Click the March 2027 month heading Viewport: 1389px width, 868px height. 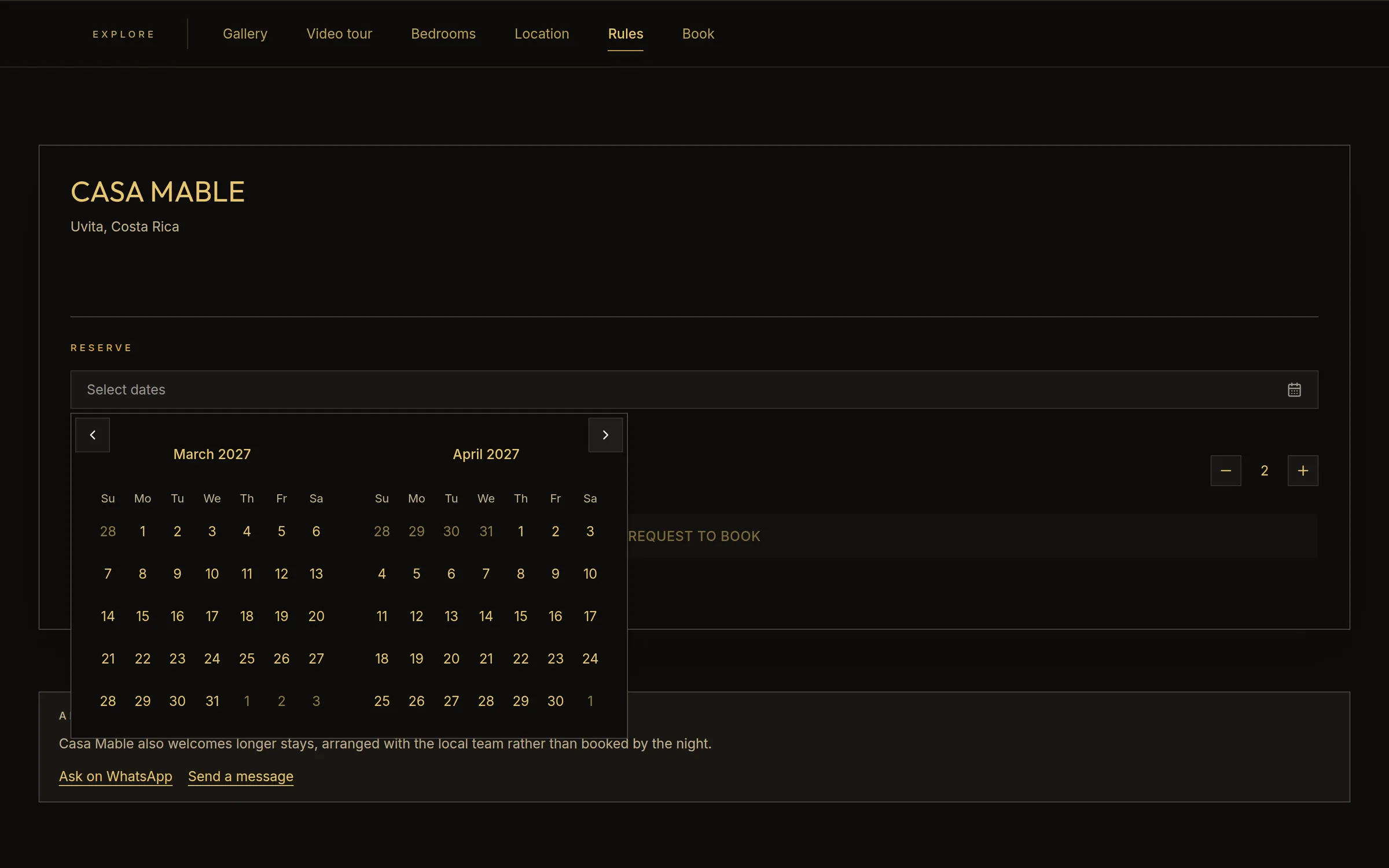tap(212, 454)
